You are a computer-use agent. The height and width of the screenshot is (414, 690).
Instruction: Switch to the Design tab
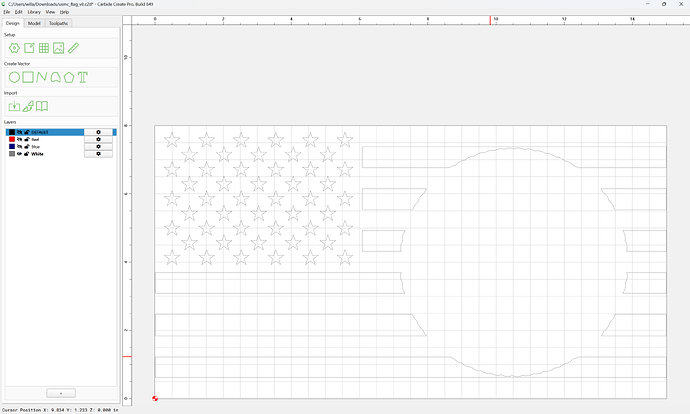point(13,23)
